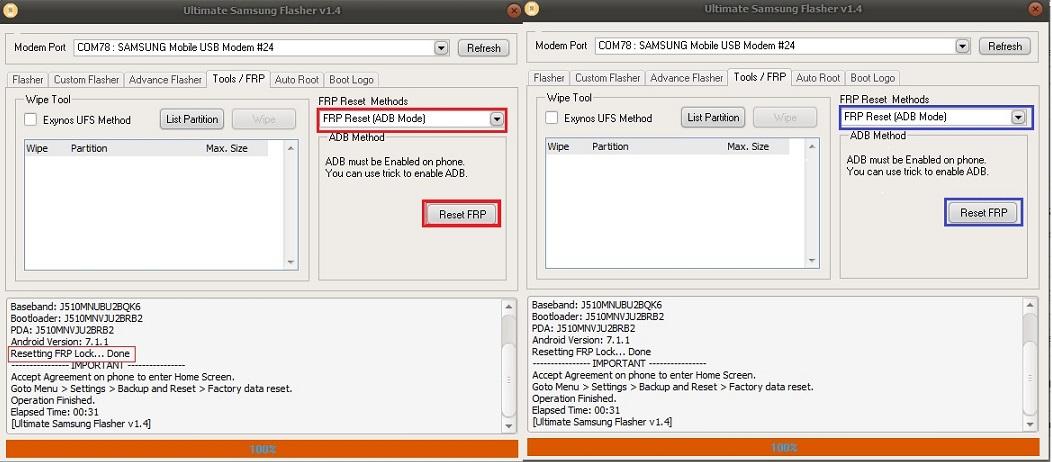This screenshot has width=1052, height=462.
Task: Click 'Resetting FRP Lock... Done' line in left window
Action: click(x=70, y=353)
